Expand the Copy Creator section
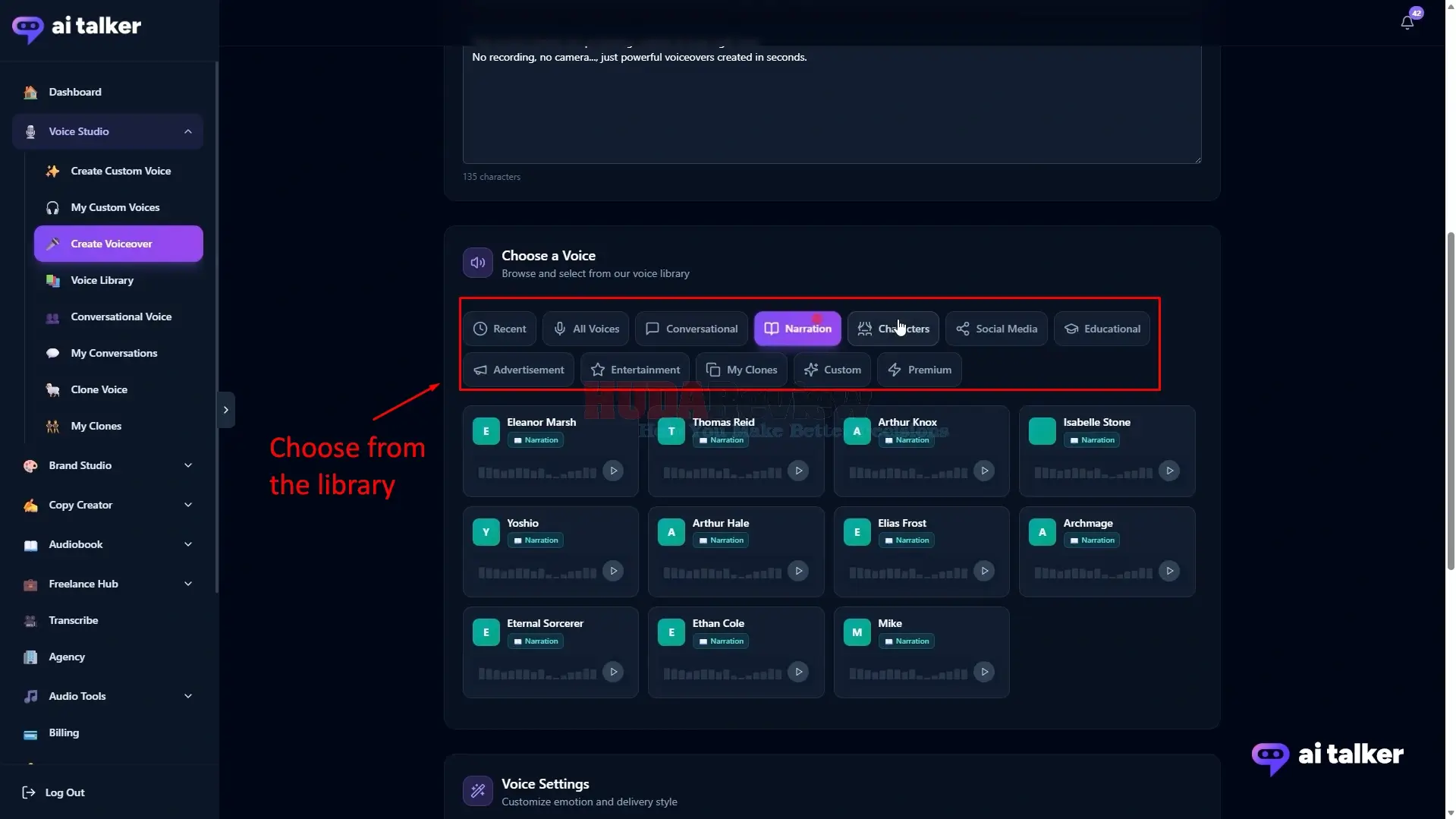Viewport: 1456px width, 819px height. click(x=108, y=505)
